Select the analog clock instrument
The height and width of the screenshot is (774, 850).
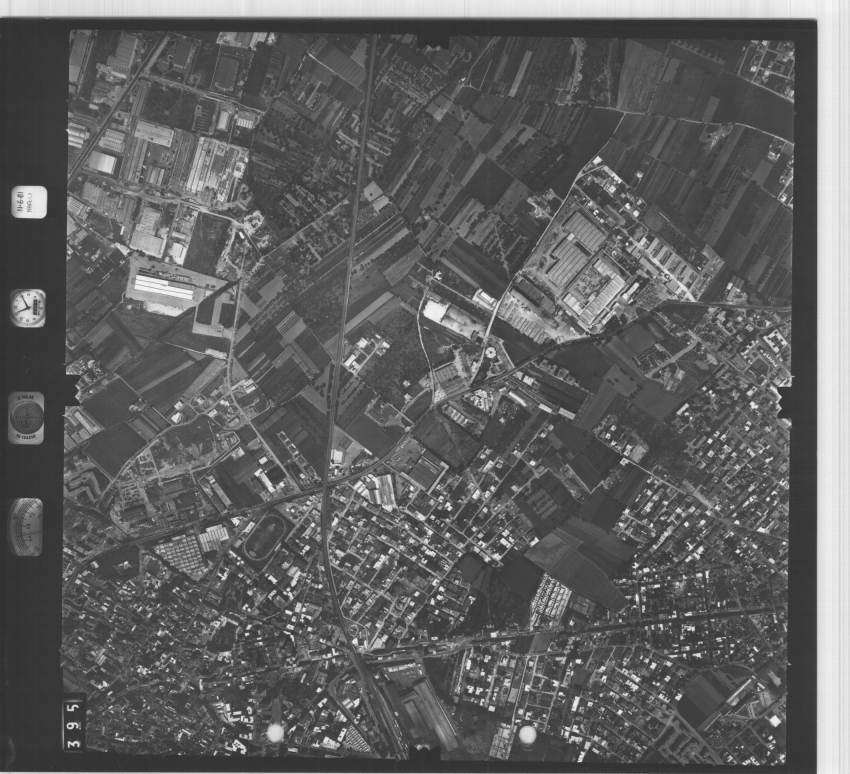coord(27,306)
